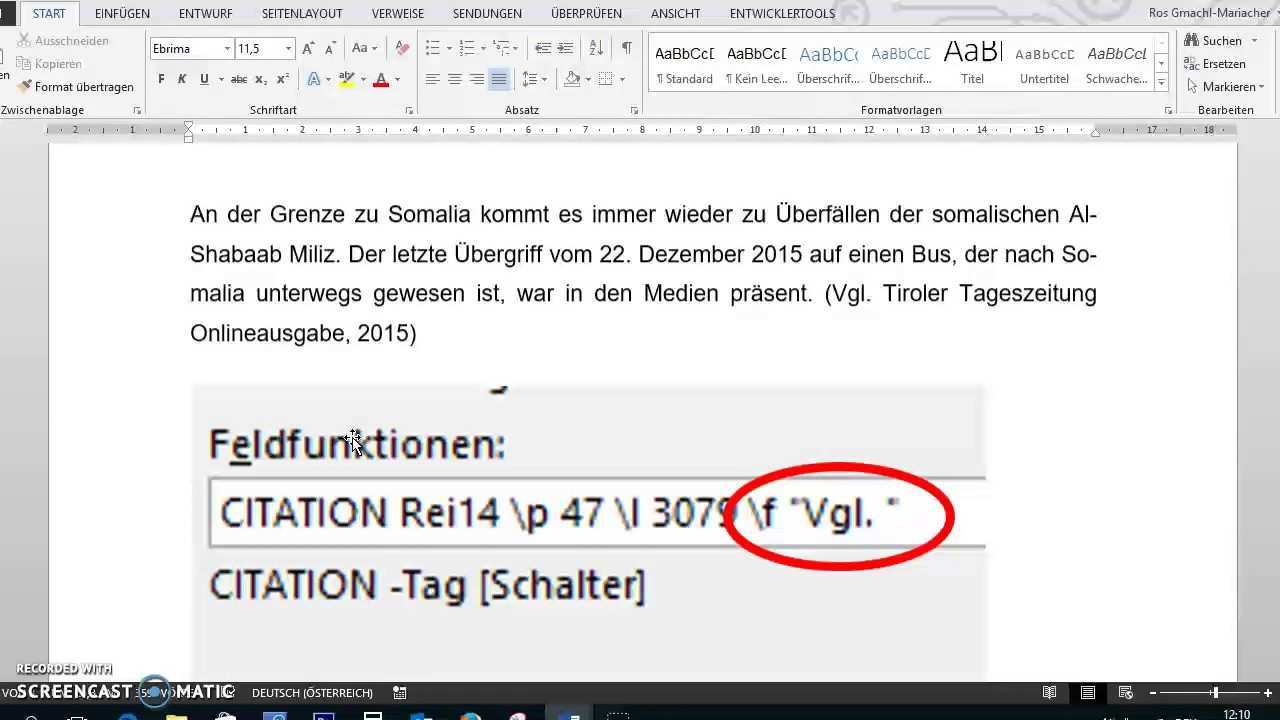Image resolution: width=1280 pixels, height=720 pixels.
Task: Open the Ebrima font name dropdown
Action: click(227, 49)
